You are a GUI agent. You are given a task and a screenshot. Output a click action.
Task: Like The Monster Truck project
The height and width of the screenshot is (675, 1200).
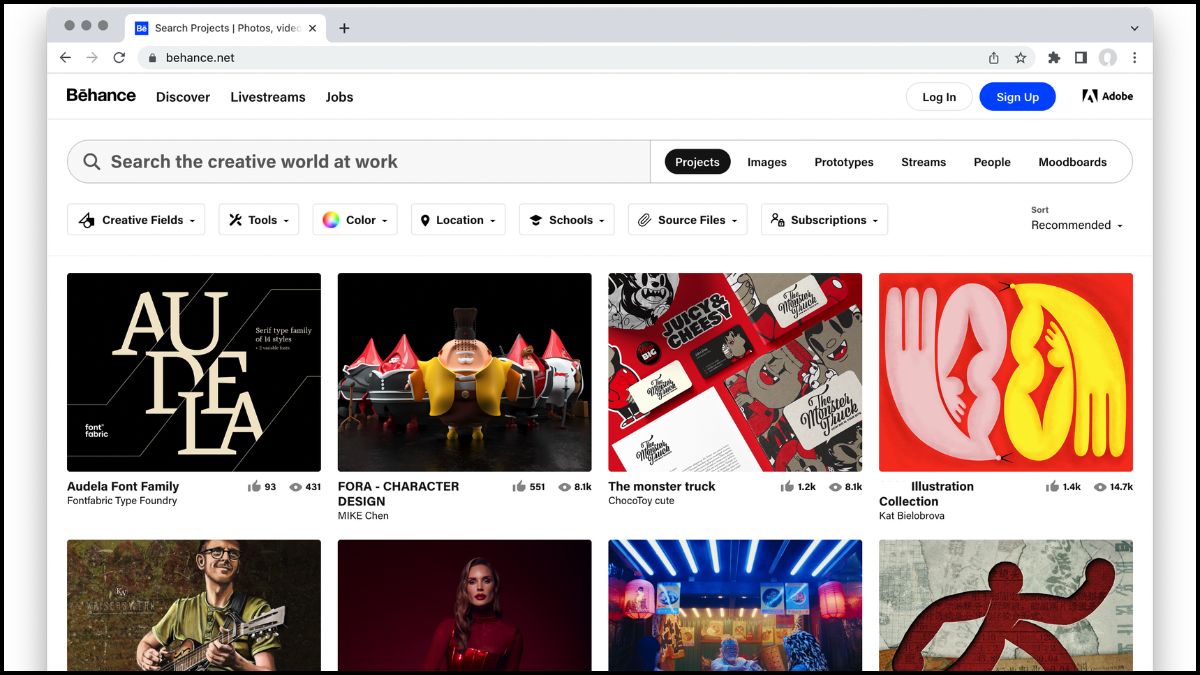point(787,486)
